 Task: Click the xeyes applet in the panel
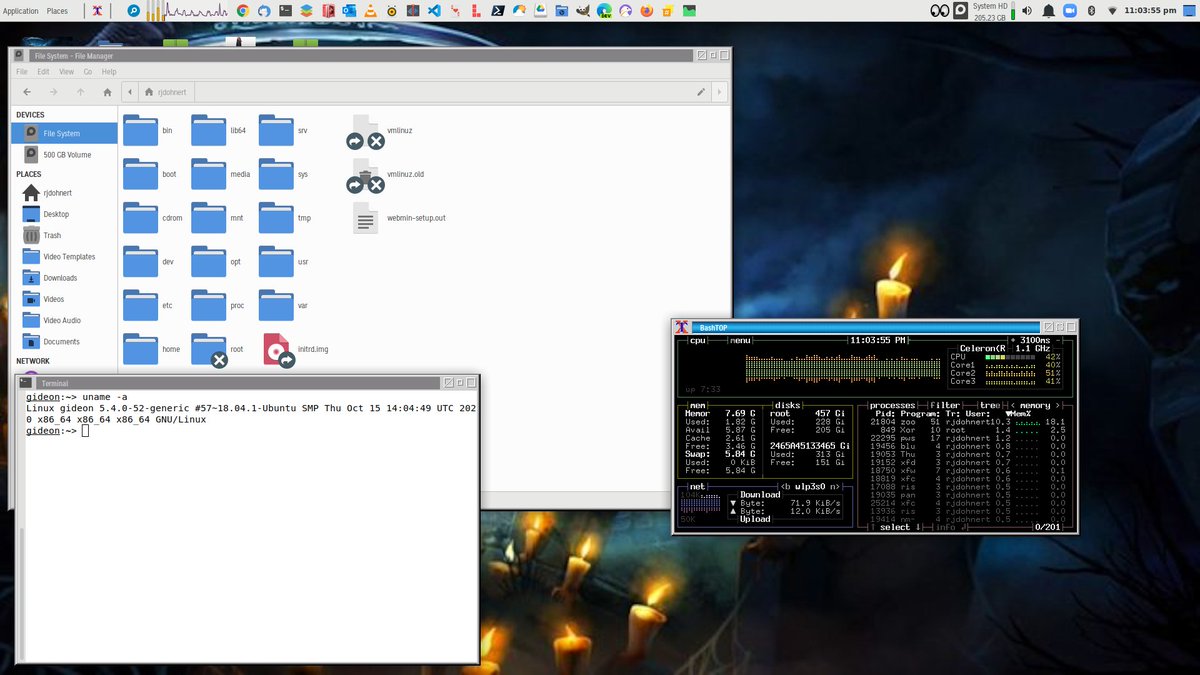[939, 11]
